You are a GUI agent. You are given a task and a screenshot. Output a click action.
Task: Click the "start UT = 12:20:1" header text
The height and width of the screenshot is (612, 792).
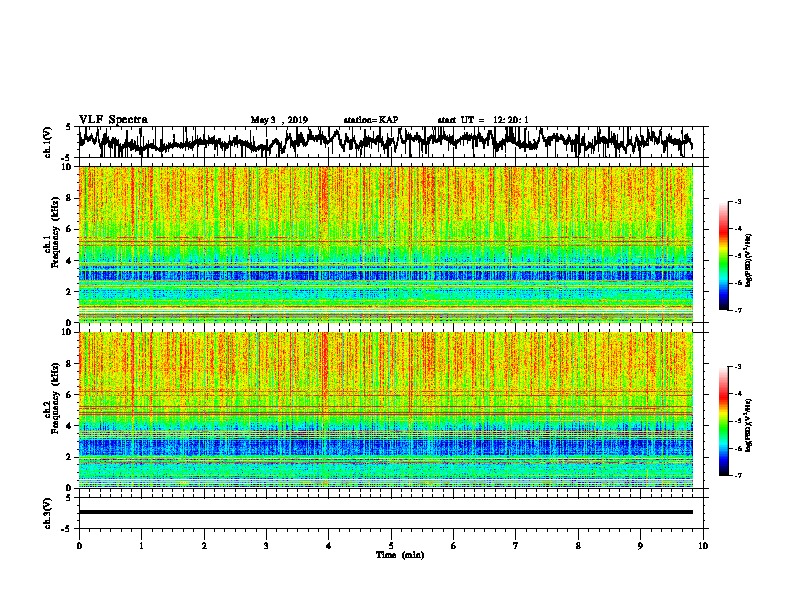point(483,120)
